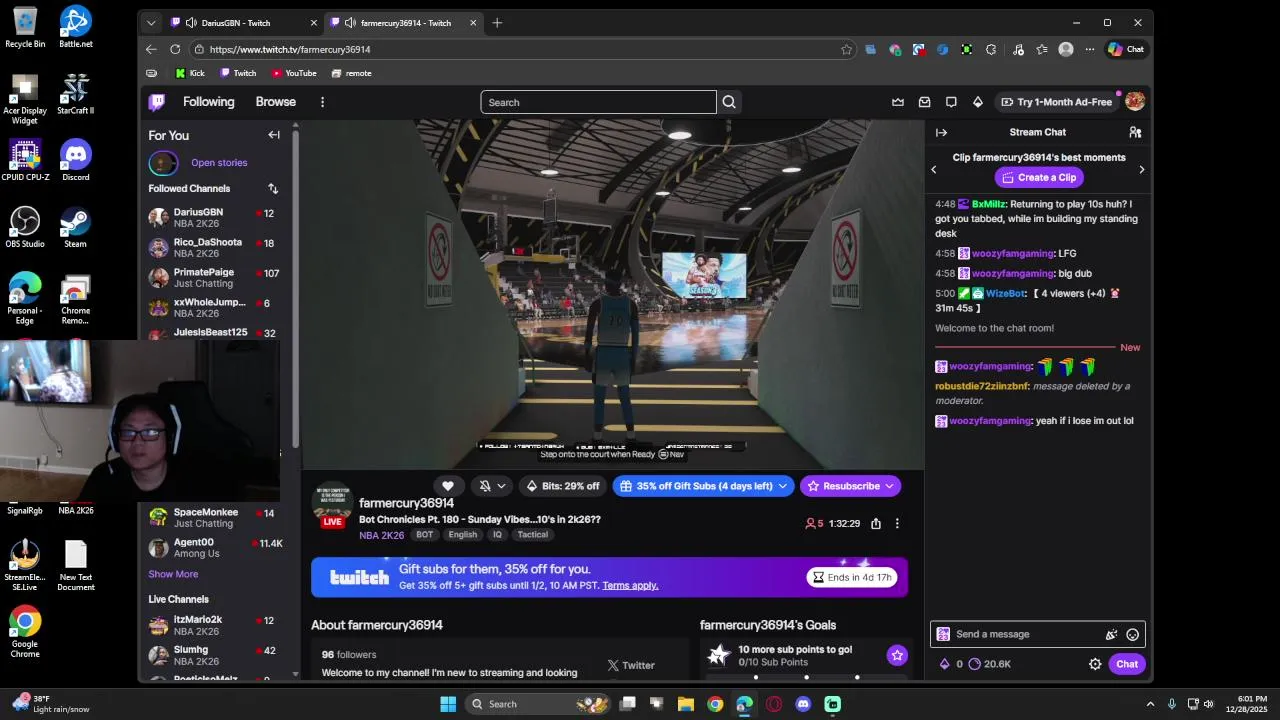Toggle the stream notification bell
The height and width of the screenshot is (720, 1280).
tap(485, 486)
